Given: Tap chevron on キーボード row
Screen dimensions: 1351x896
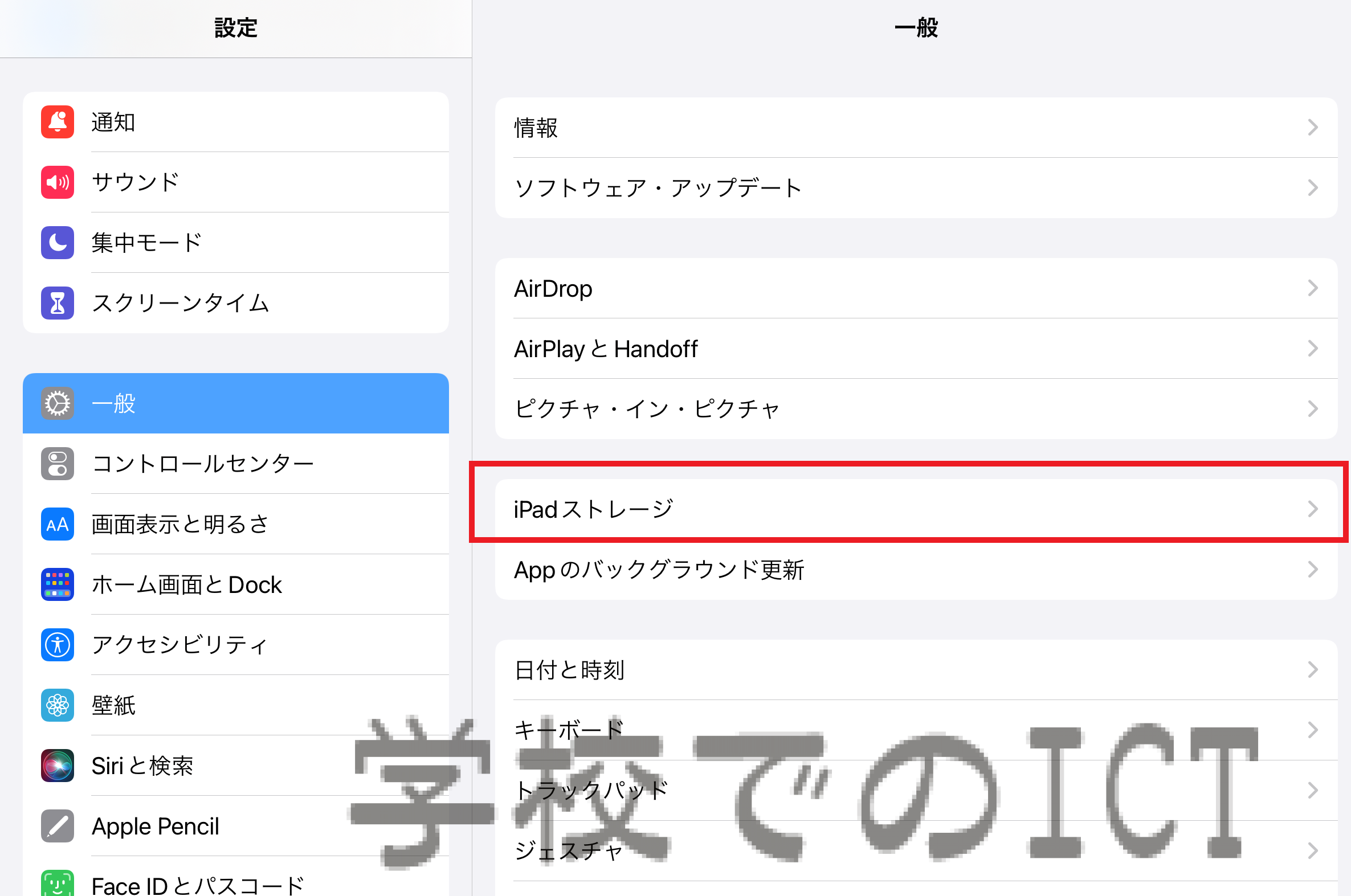Looking at the screenshot, I should [1313, 730].
